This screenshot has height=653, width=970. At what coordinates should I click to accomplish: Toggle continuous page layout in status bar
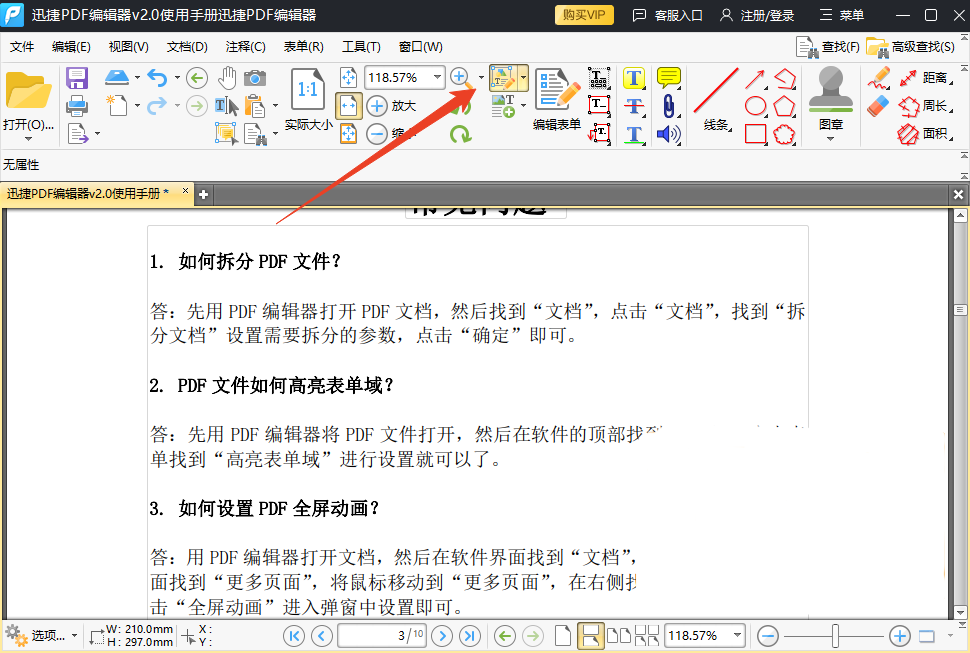click(x=590, y=635)
